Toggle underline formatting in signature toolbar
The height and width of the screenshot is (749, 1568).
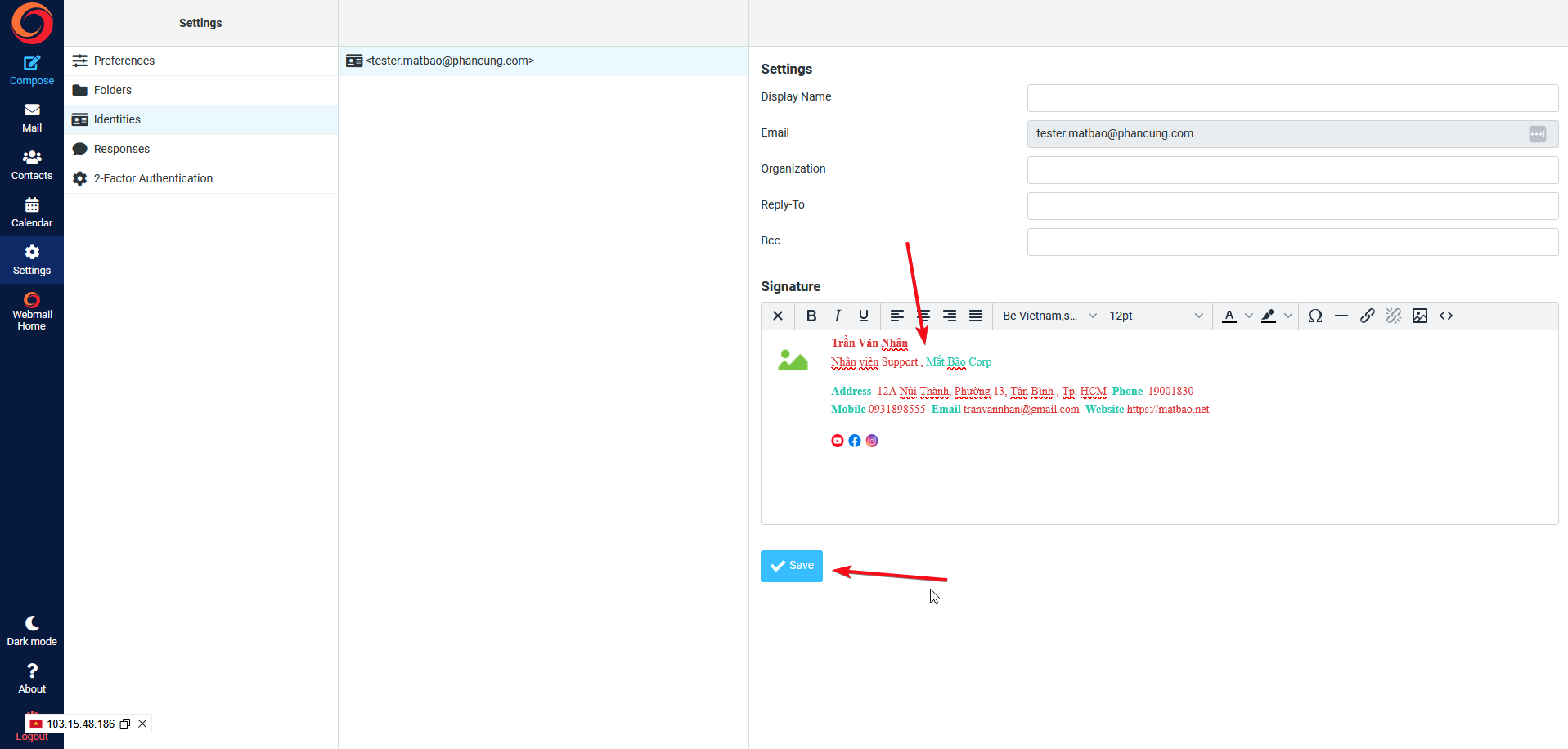(x=863, y=316)
